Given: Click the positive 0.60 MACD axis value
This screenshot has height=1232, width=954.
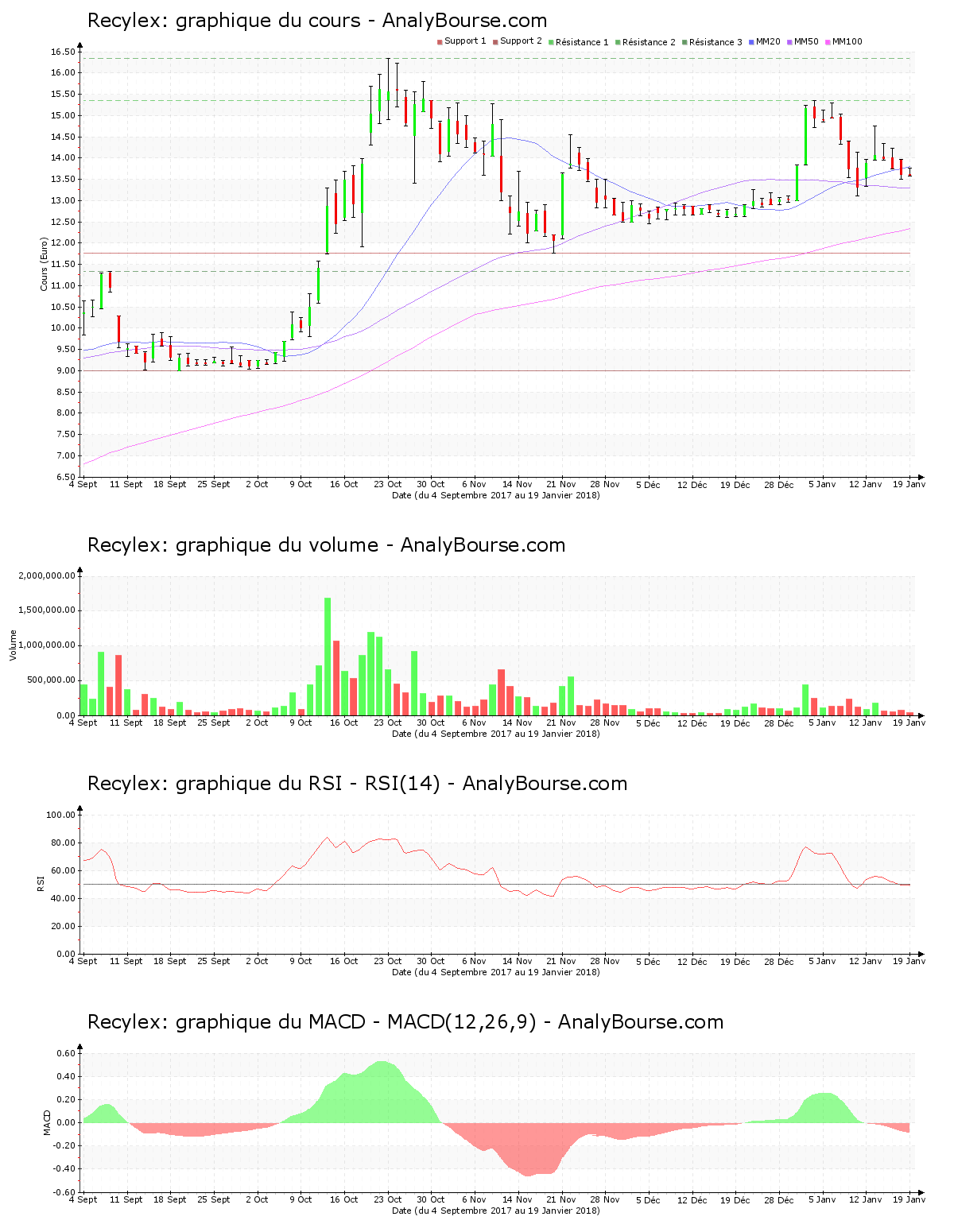Looking at the screenshot, I should point(67,1053).
